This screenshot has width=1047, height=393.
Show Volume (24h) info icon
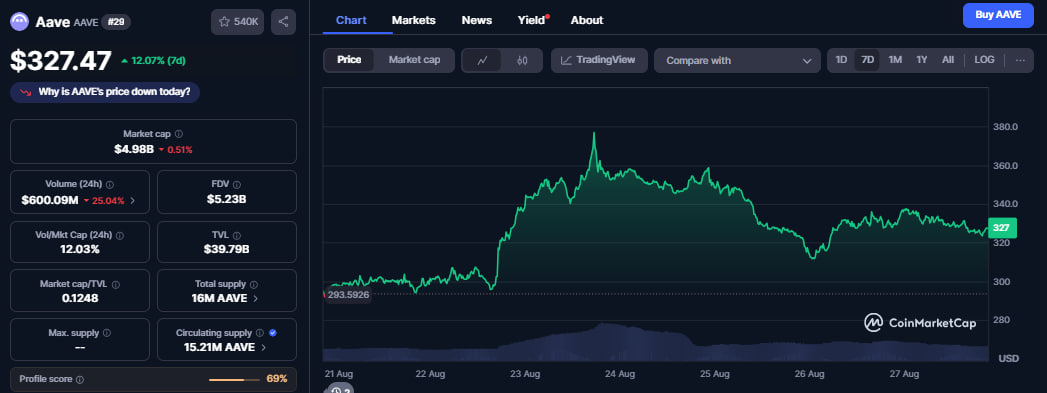110,184
